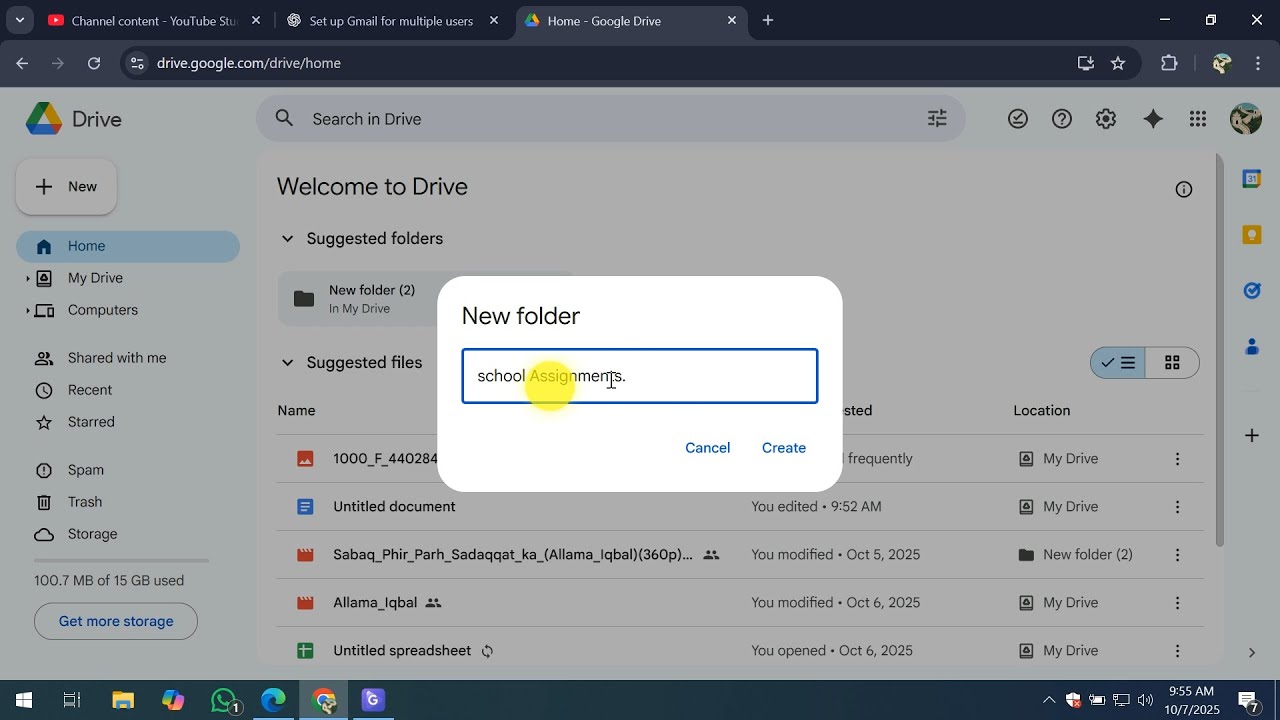The height and width of the screenshot is (720, 1280).
Task: Collapse Suggested files section
Action: click(x=287, y=363)
